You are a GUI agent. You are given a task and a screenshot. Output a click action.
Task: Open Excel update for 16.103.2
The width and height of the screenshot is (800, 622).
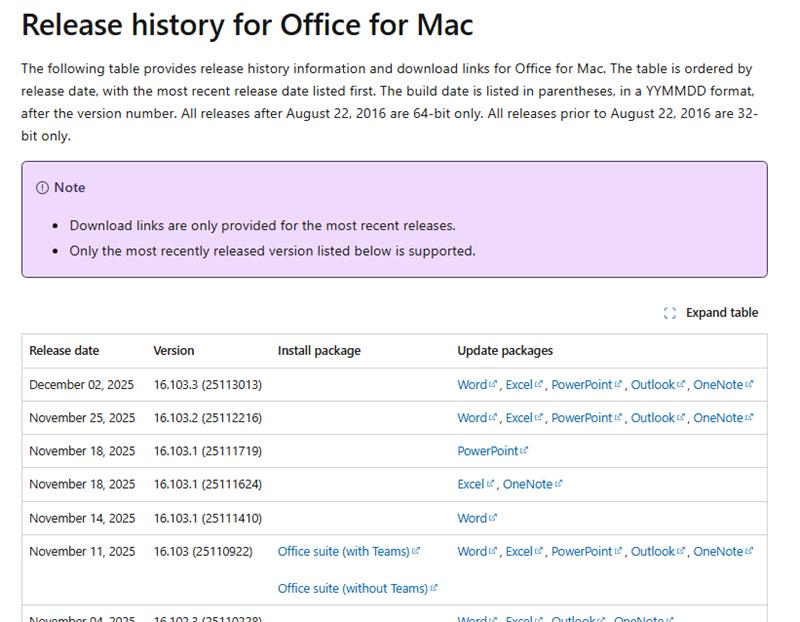coord(524,417)
